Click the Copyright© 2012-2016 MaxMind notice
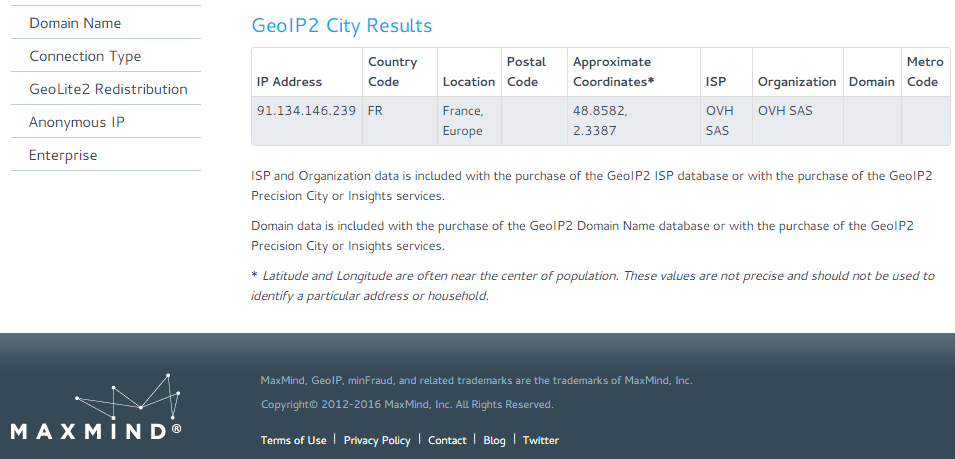This screenshot has height=459, width=955. click(407, 404)
